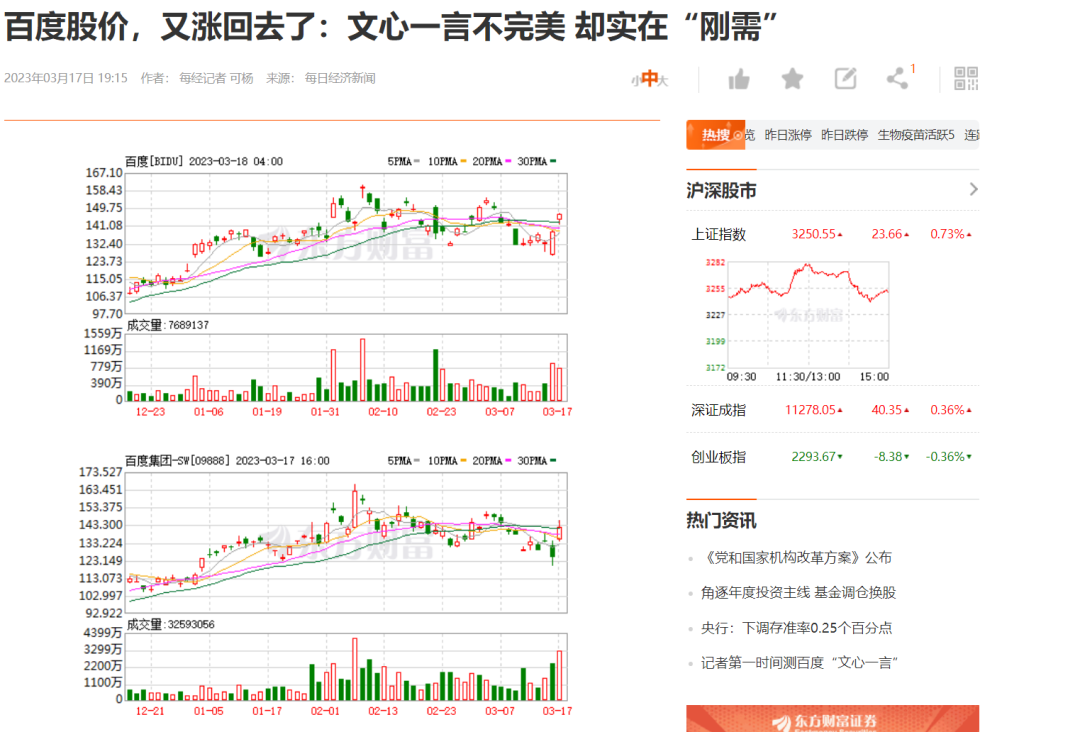Click the 10PMA legend in BIDU chart
The height and width of the screenshot is (732, 1080).
tap(447, 161)
